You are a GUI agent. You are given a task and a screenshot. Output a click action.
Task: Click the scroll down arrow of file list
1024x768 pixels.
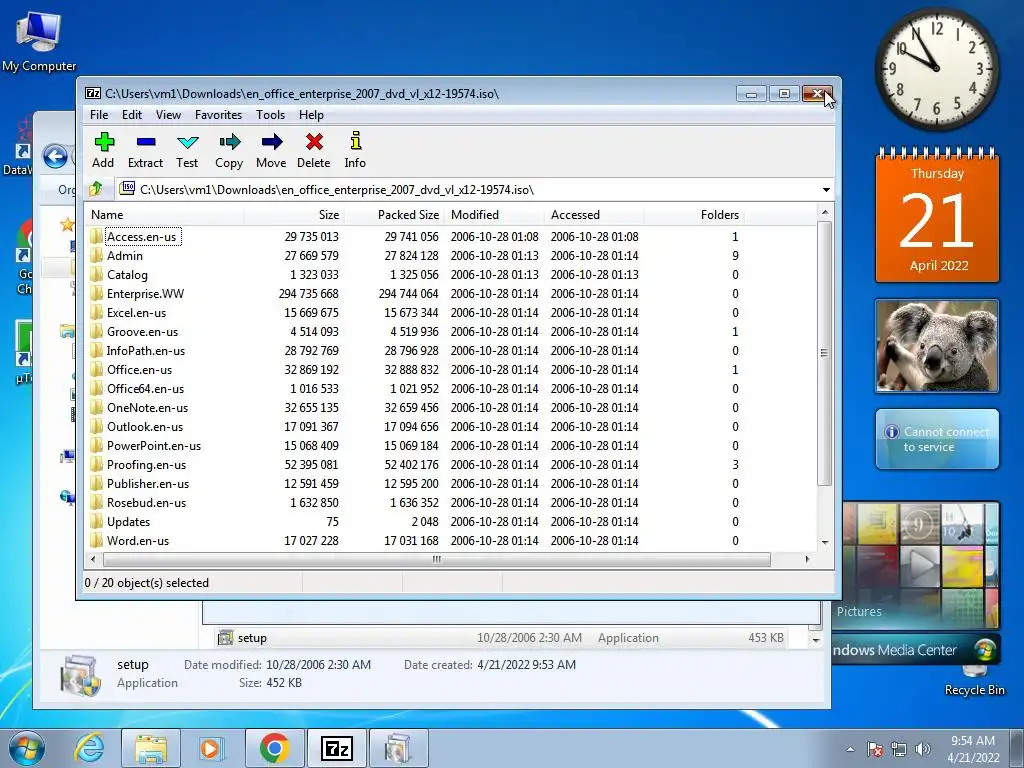click(x=825, y=543)
